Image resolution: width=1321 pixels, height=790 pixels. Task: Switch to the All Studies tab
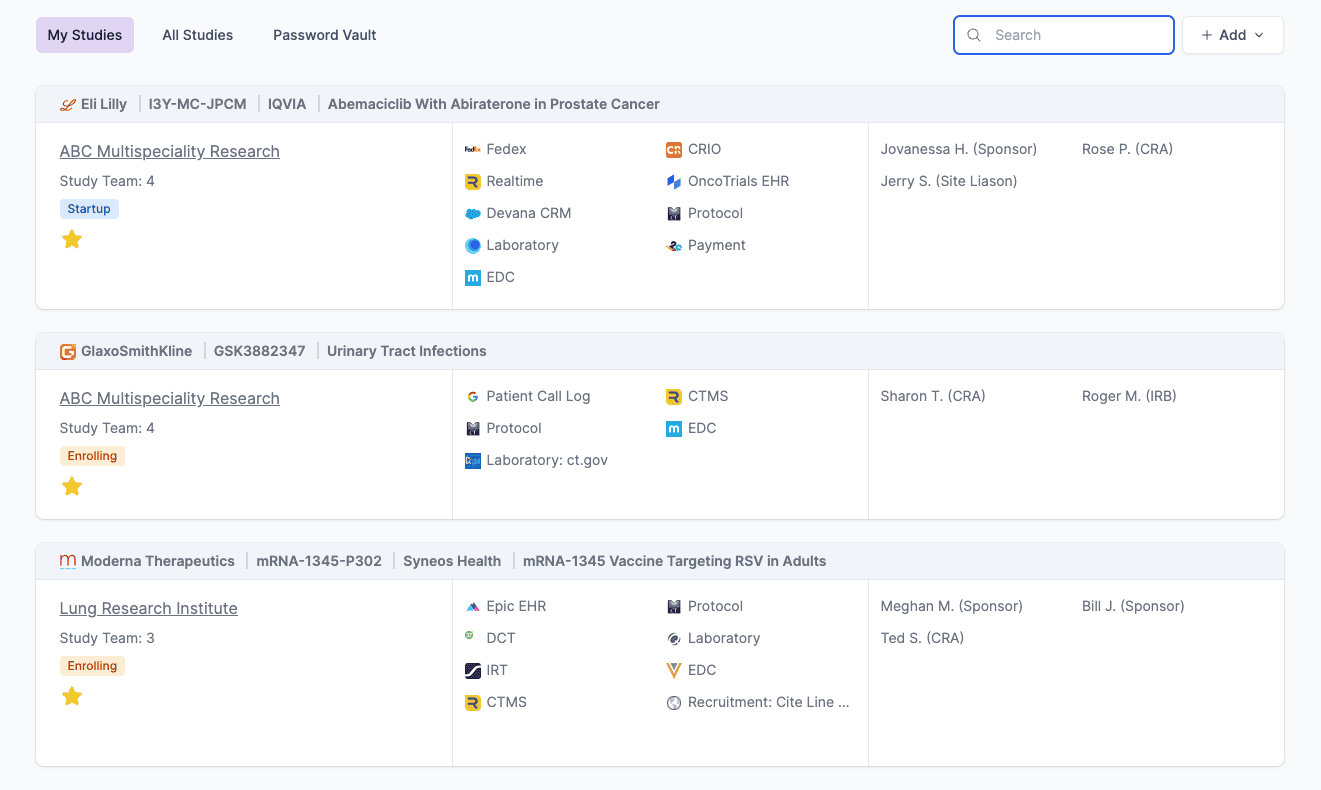click(x=198, y=35)
